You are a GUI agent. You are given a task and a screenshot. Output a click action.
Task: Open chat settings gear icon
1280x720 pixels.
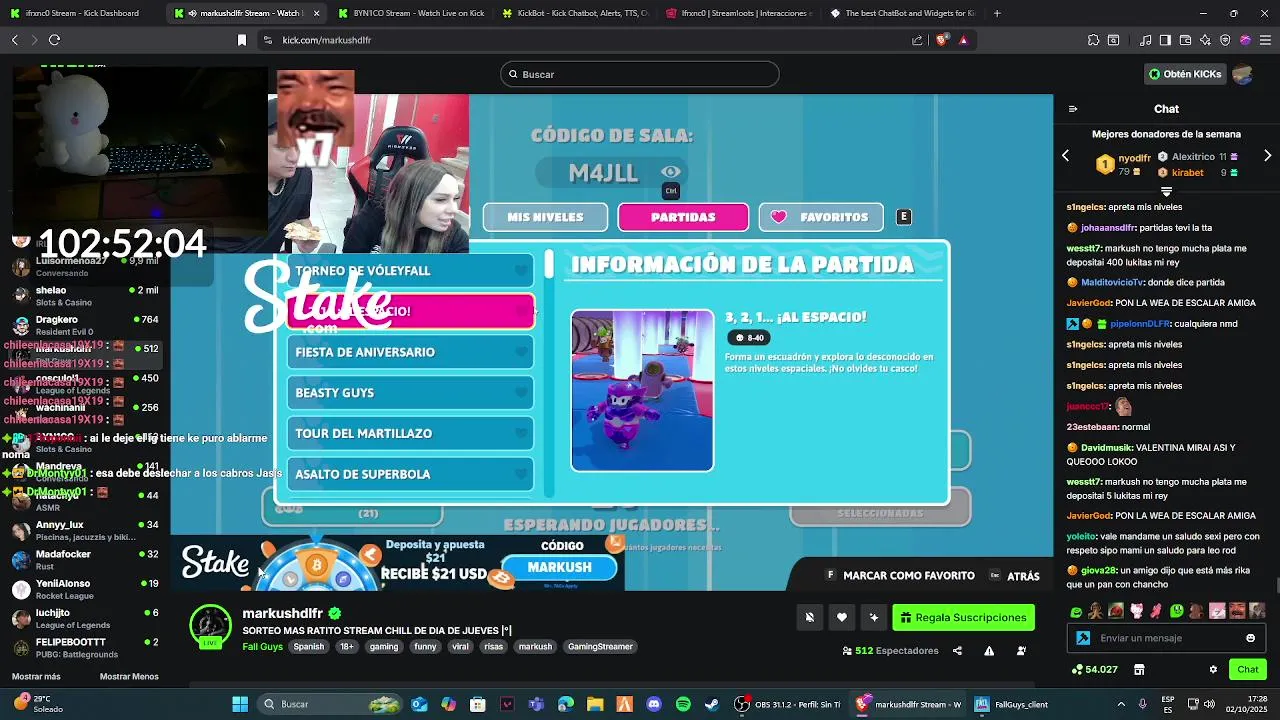[x=1213, y=669]
